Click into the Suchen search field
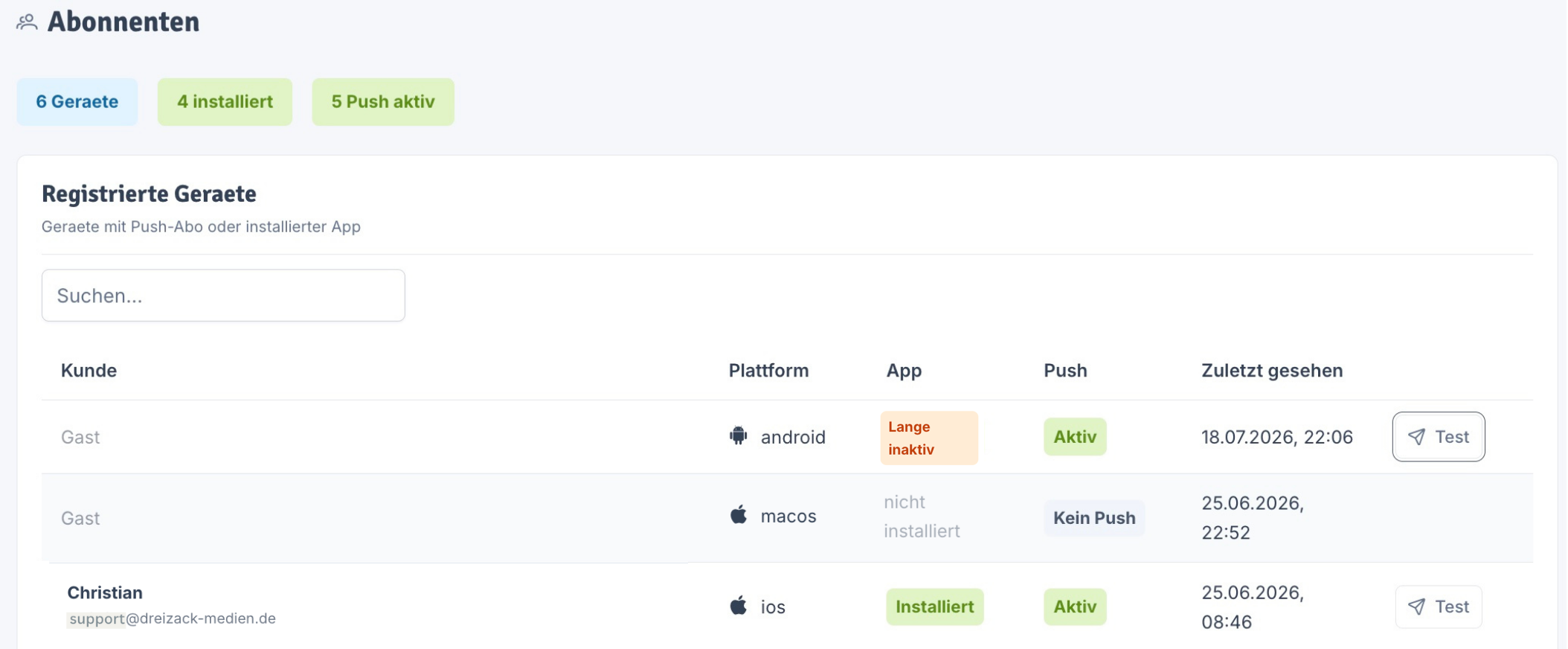1568x649 pixels. pos(223,295)
